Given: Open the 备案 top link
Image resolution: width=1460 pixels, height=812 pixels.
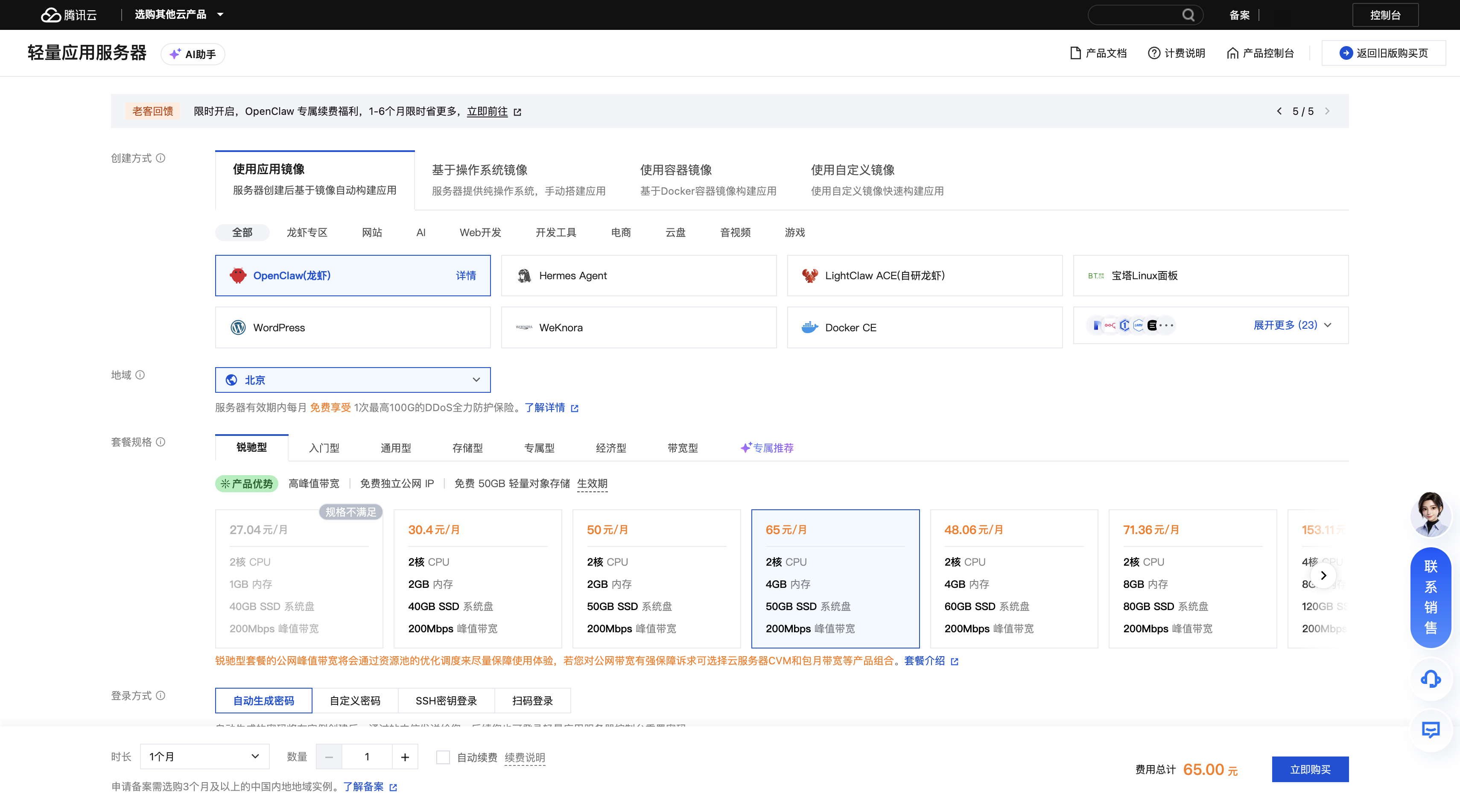Looking at the screenshot, I should click(x=1240, y=15).
